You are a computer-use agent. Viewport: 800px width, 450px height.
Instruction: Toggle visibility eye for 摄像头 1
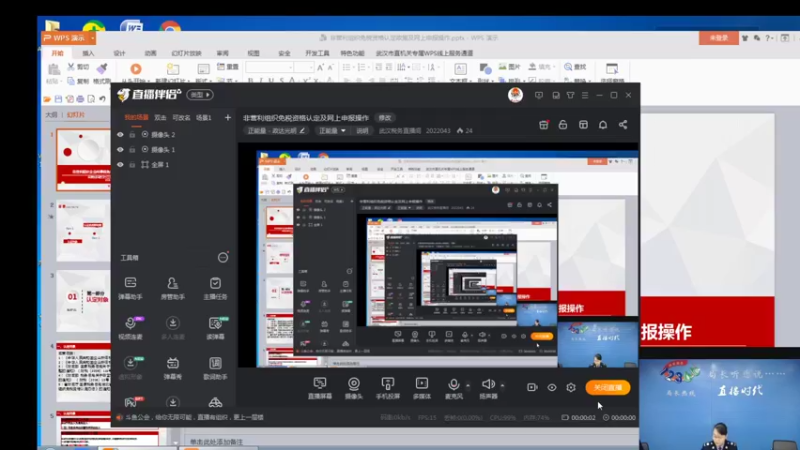pyautogui.click(x=120, y=149)
